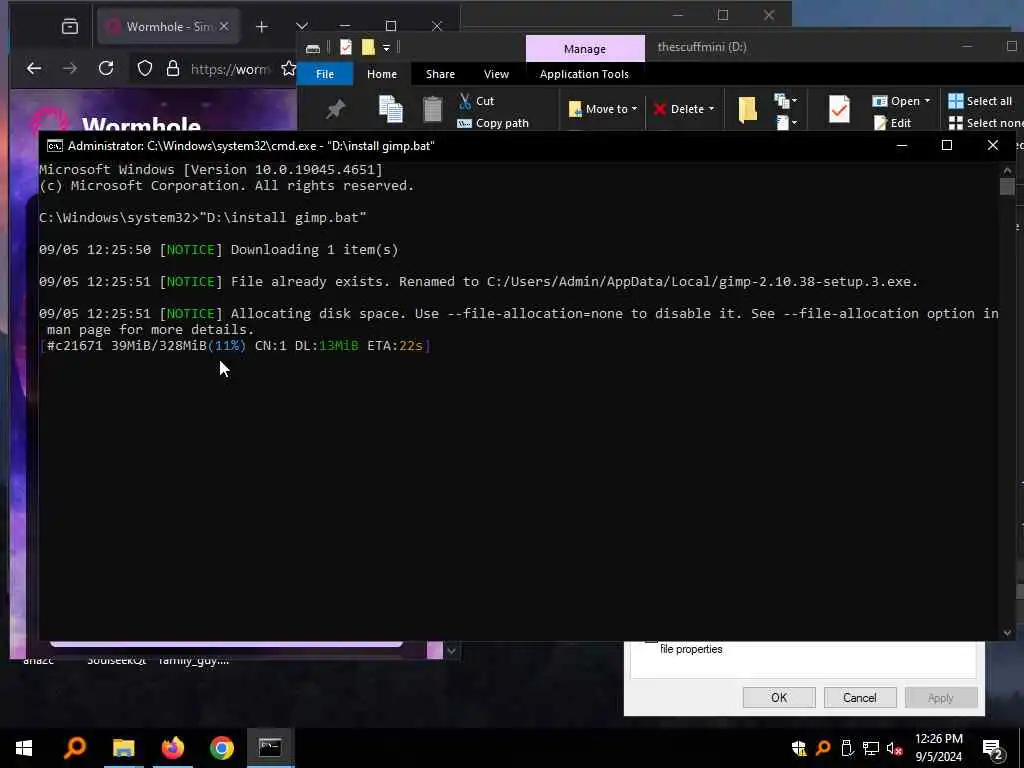Click Cut in the Explorer ribbon
The height and width of the screenshot is (768, 1024).
point(477,101)
